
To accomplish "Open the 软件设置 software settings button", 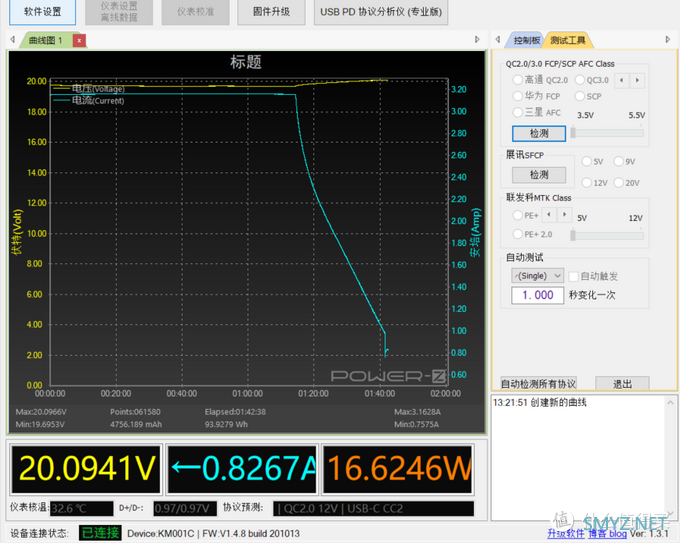I will 42,12.
